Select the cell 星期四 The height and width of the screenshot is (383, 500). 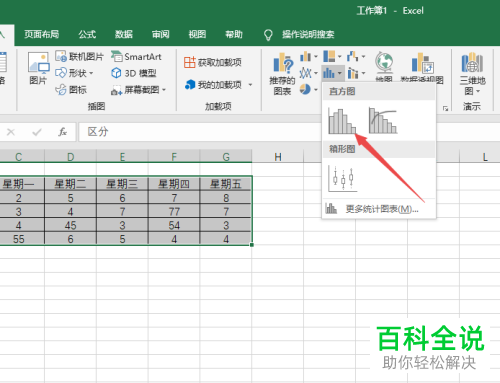[174, 184]
